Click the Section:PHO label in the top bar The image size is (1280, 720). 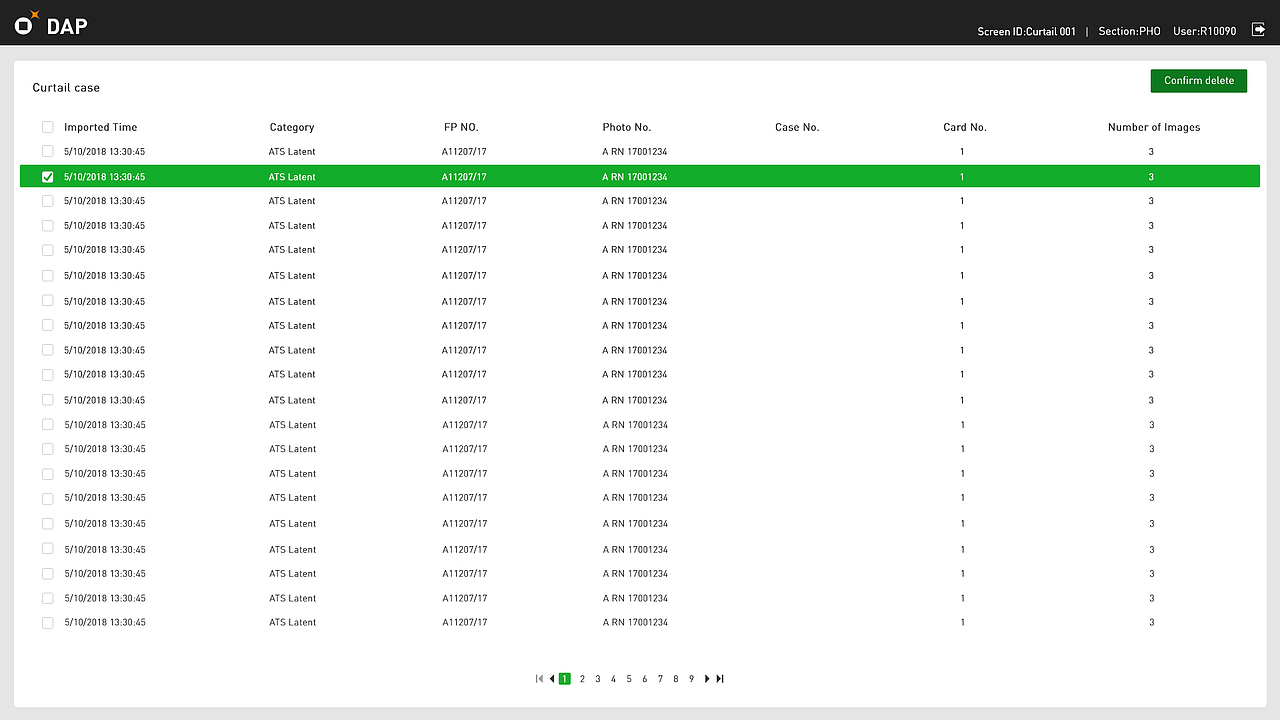[1129, 31]
